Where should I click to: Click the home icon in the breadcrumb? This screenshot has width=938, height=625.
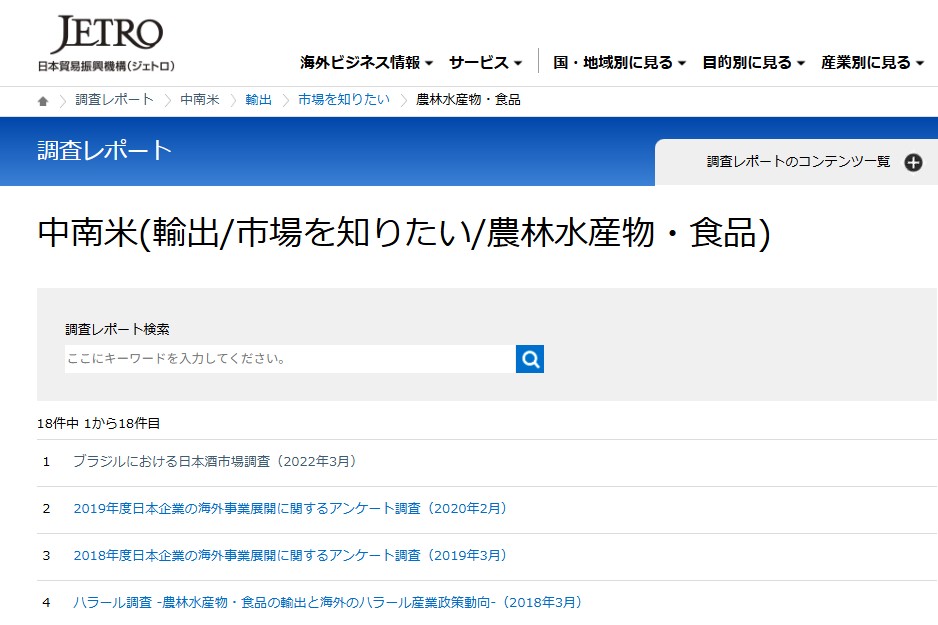point(40,100)
